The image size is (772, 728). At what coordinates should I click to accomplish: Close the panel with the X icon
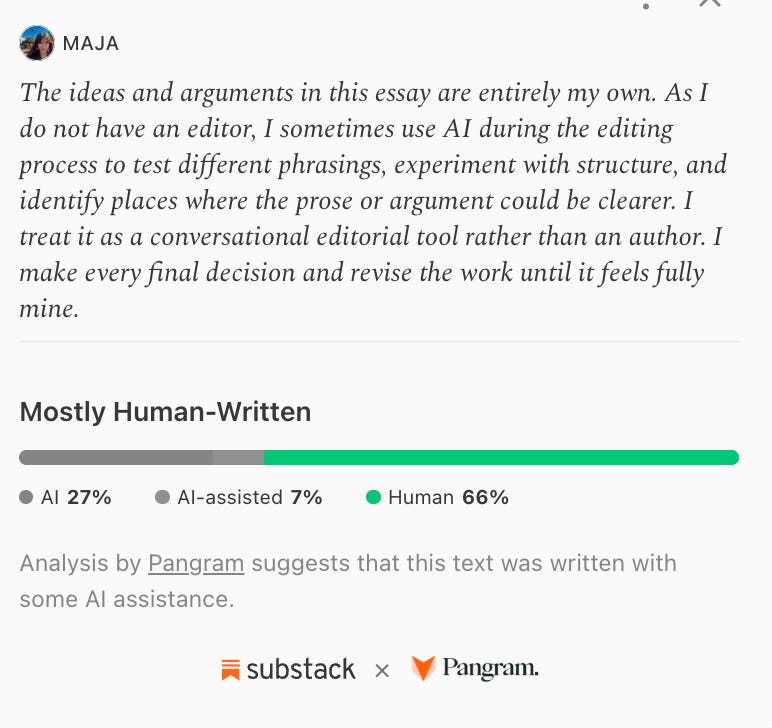pyautogui.click(x=709, y=2)
